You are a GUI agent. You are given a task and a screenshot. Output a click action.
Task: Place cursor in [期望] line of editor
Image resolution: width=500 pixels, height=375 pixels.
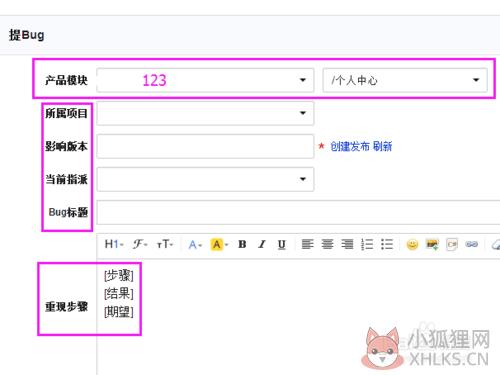(x=119, y=312)
